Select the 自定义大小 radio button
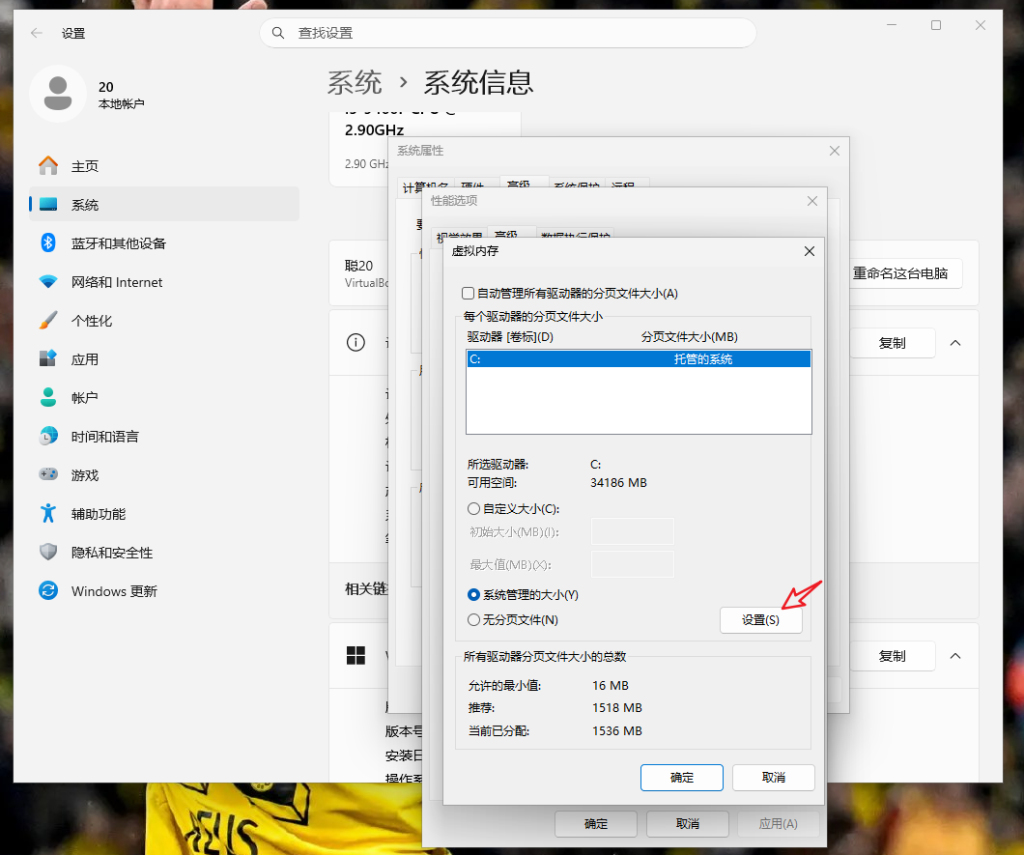 click(473, 508)
